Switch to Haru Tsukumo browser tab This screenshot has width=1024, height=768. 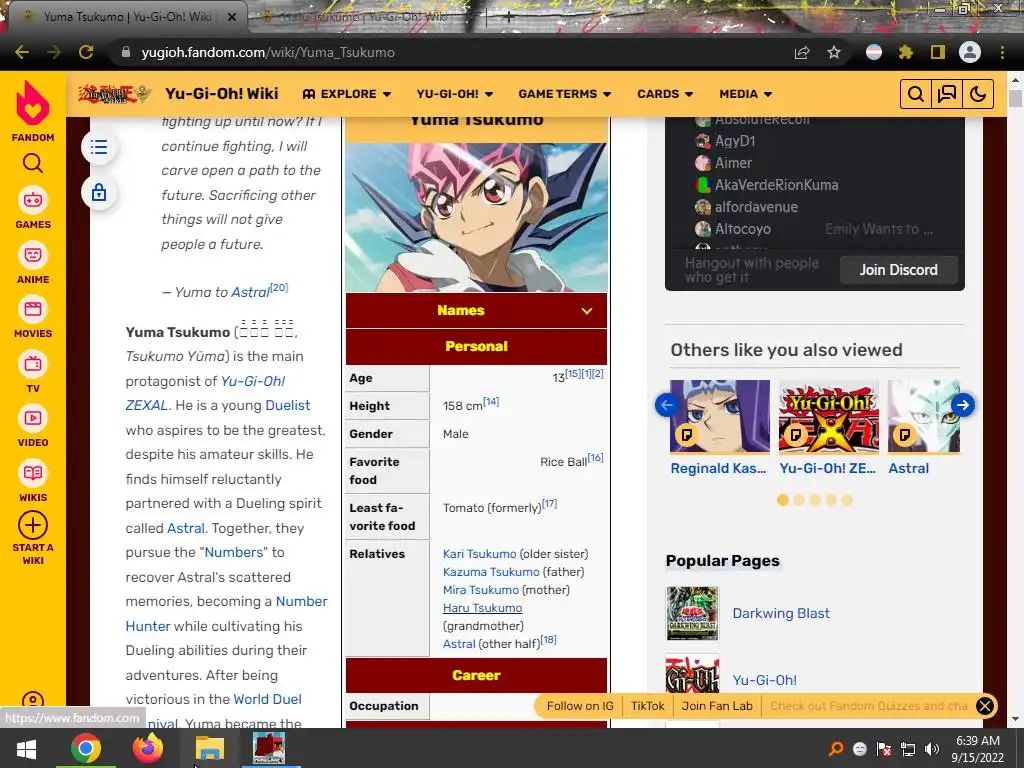(364, 17)
